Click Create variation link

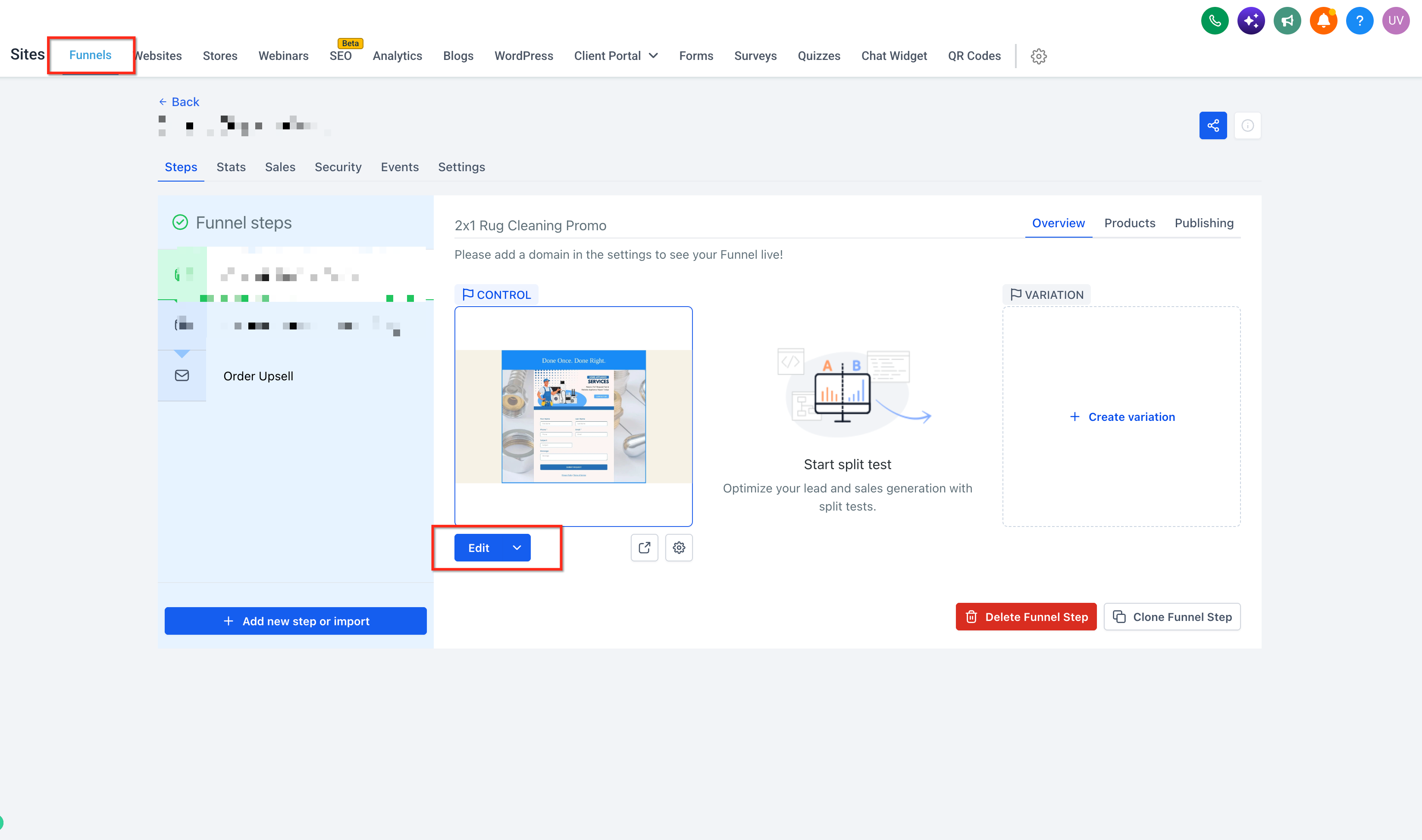click(x=1122, y=417)
